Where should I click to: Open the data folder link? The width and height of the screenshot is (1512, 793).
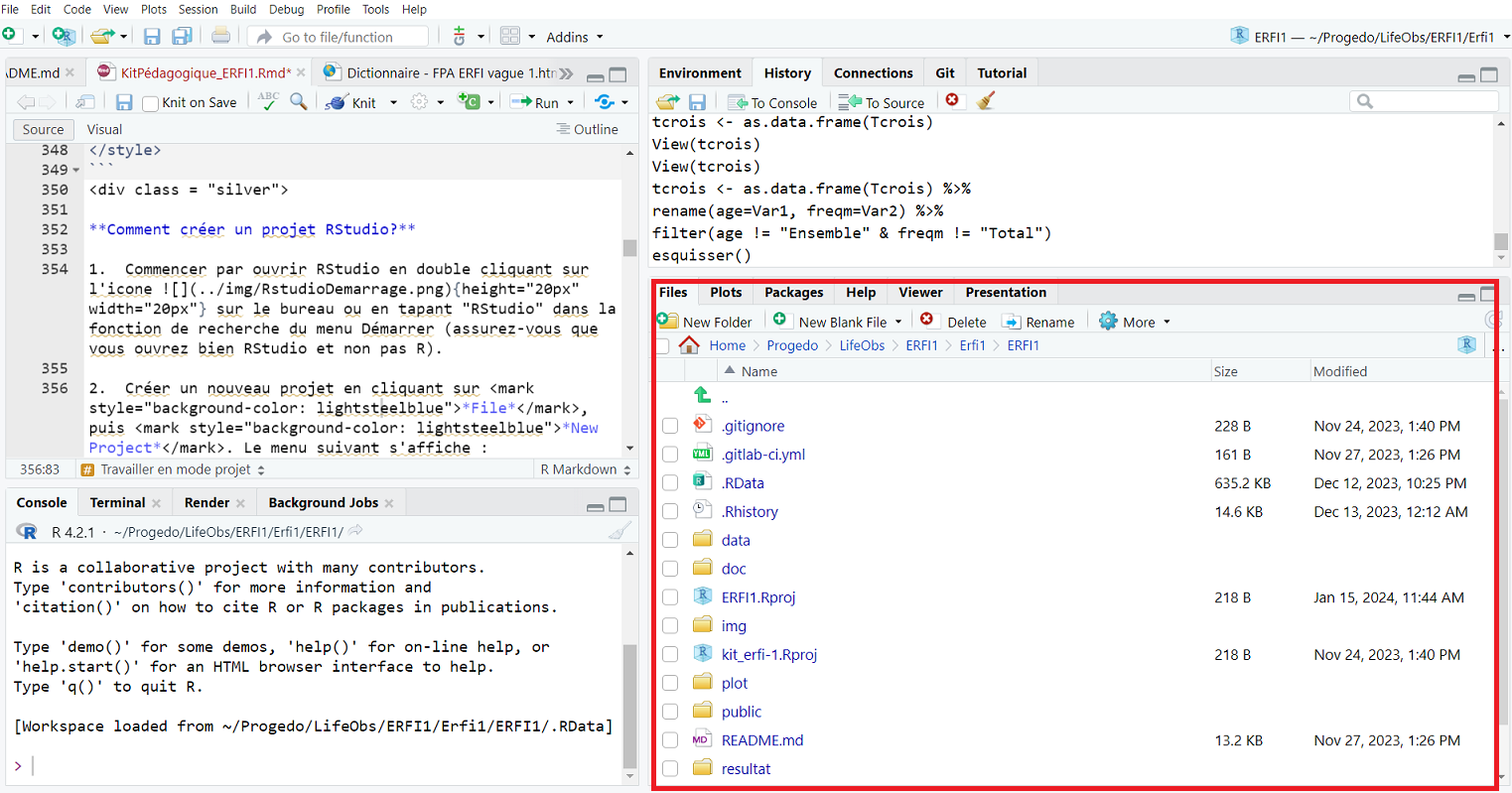pos(736,540)
